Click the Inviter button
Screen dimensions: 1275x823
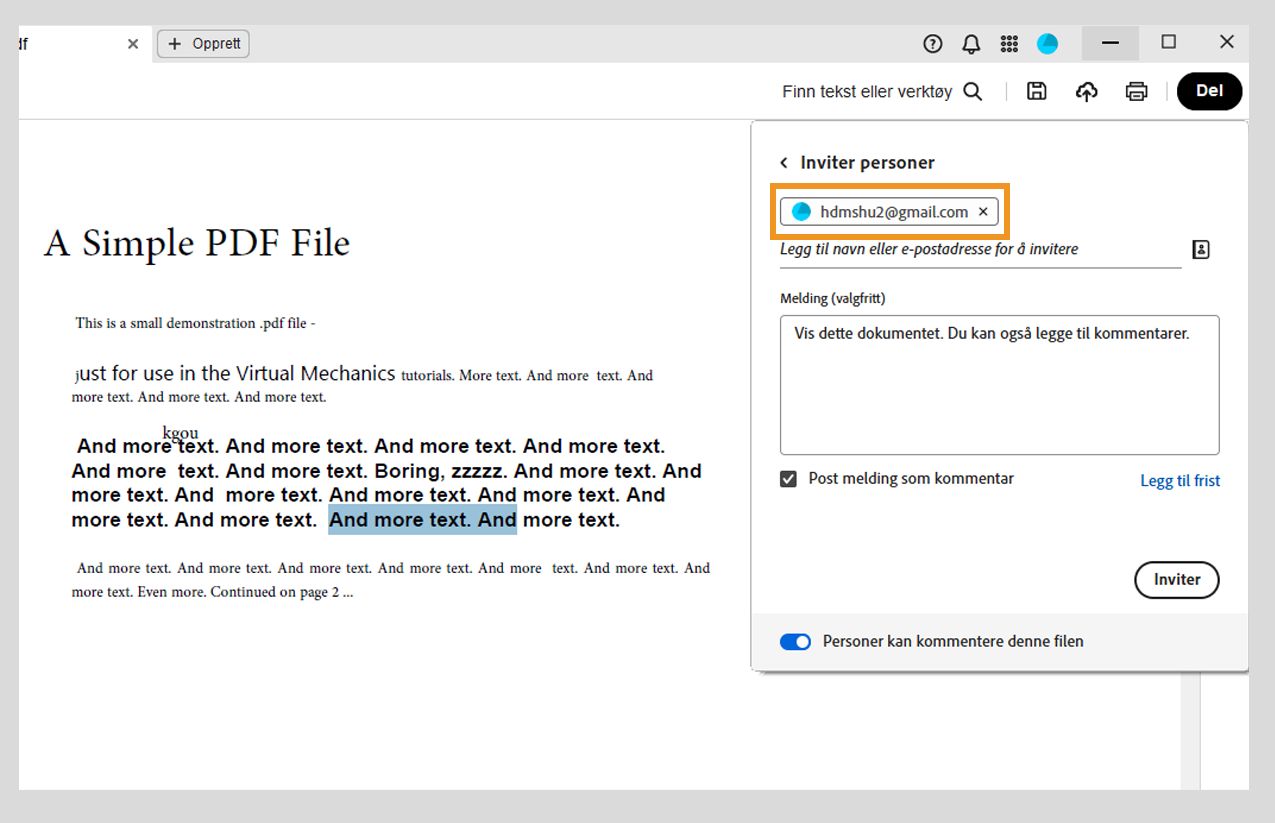point(1176,579)
